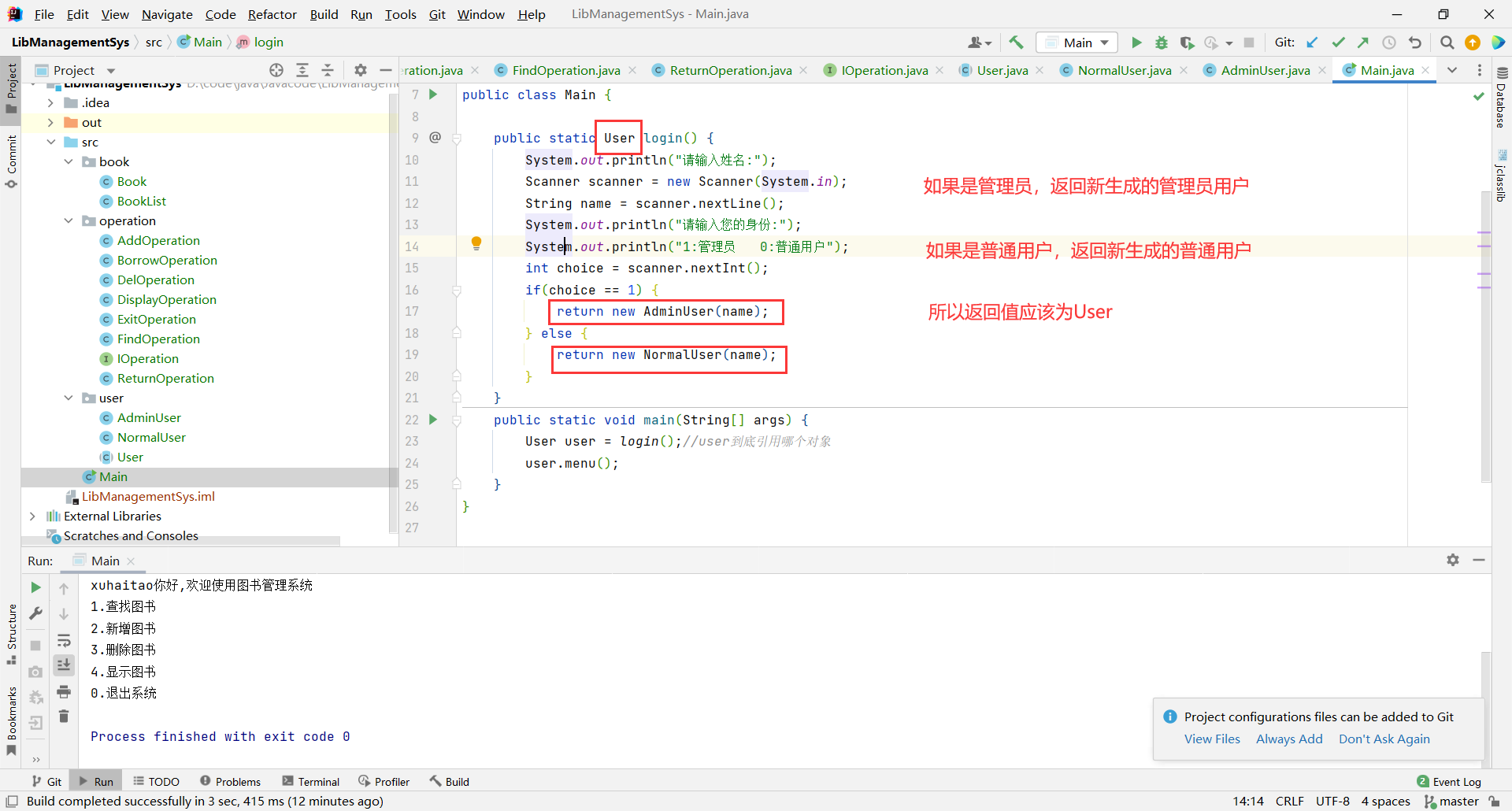Toggle the Bookmarks tool window
Screen dimensions: 1512x811
(11, 720)
